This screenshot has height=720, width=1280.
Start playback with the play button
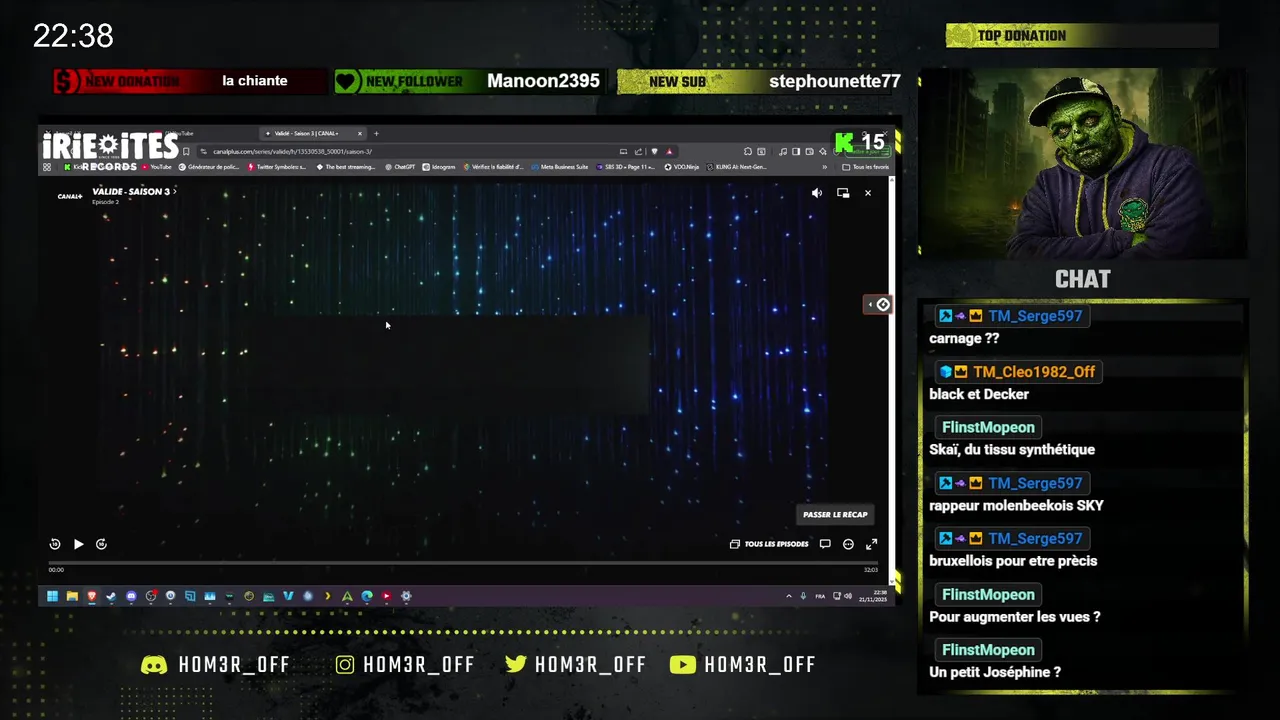[78, 544]
